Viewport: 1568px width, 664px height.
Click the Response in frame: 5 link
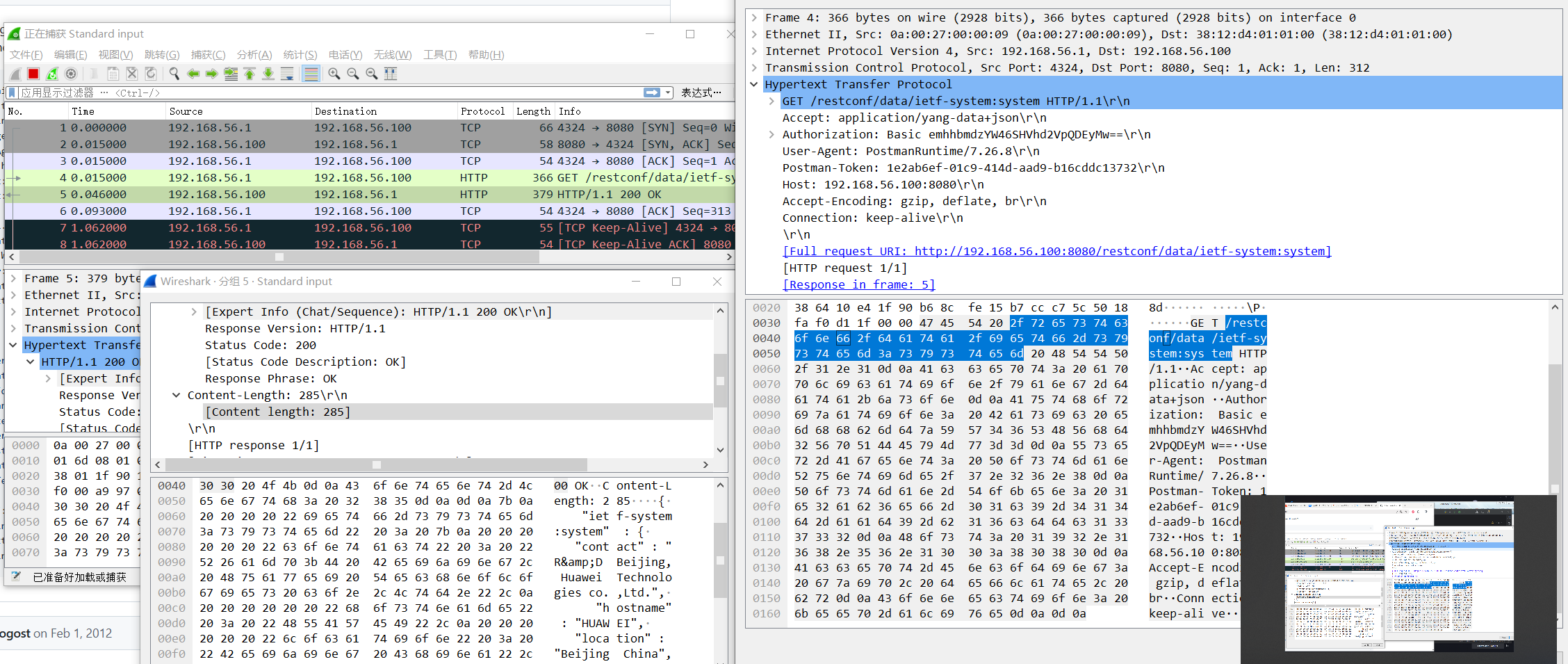[x=858, y=284]
